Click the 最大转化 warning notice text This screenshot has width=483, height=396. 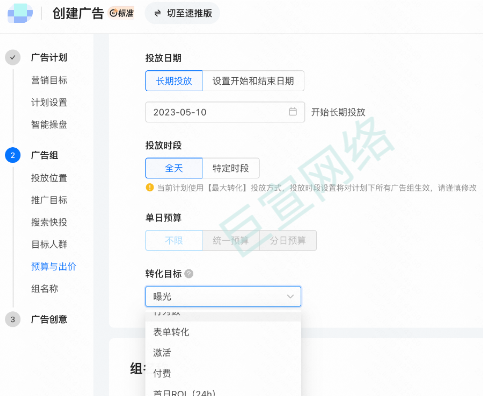(x=317, y=188)
